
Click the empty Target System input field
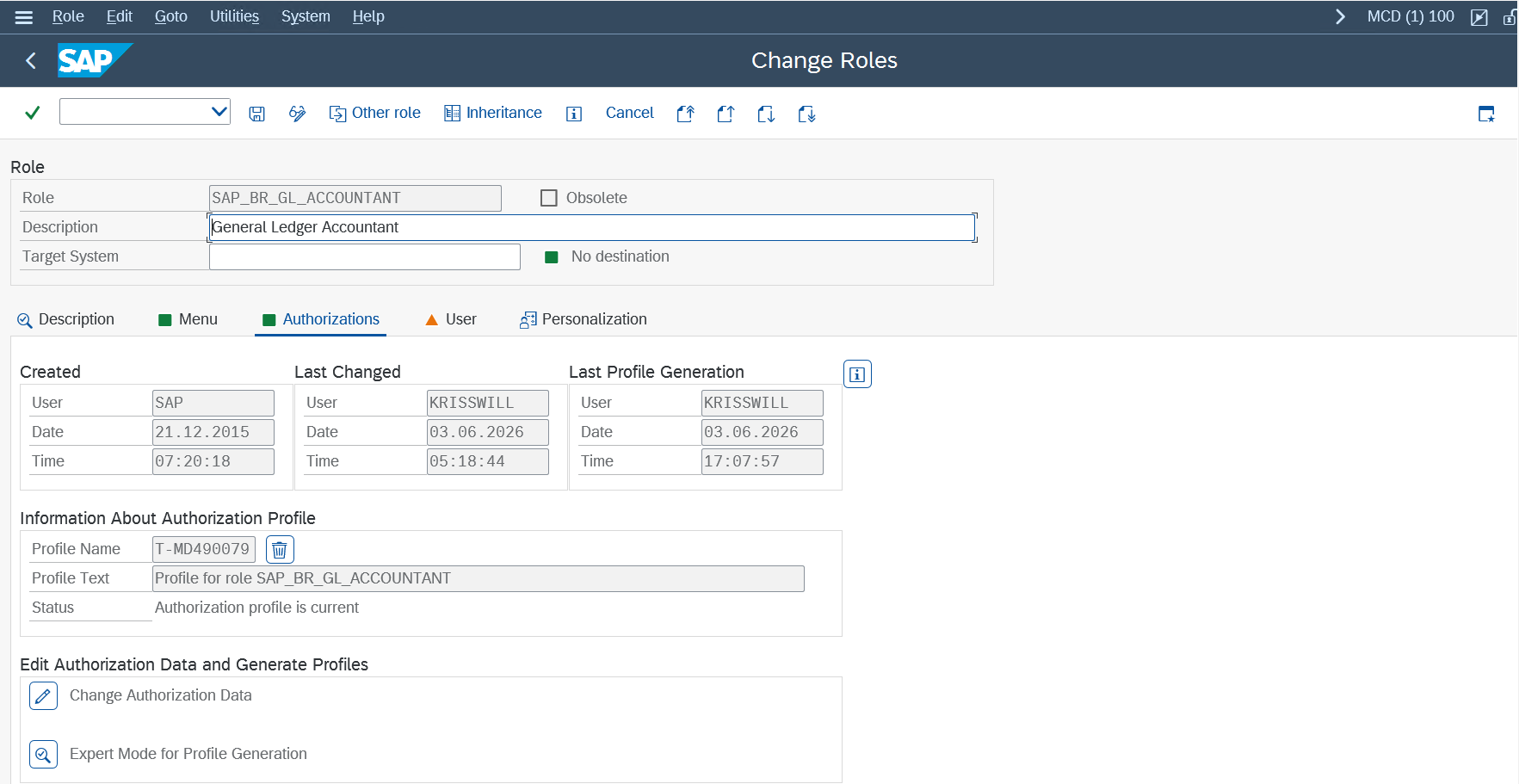click(x=365, y=256)
